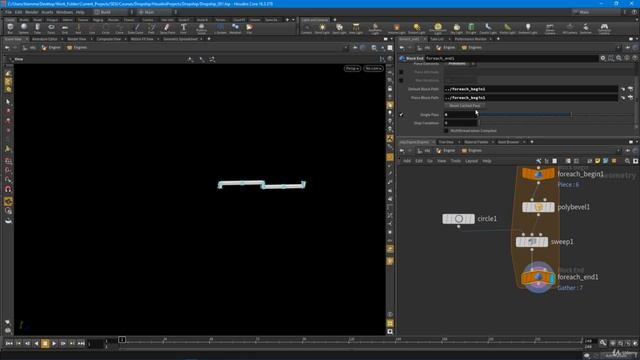Add a Volume Light from shelf
This screenshot has width=640, height=360.
click(396, 29)
